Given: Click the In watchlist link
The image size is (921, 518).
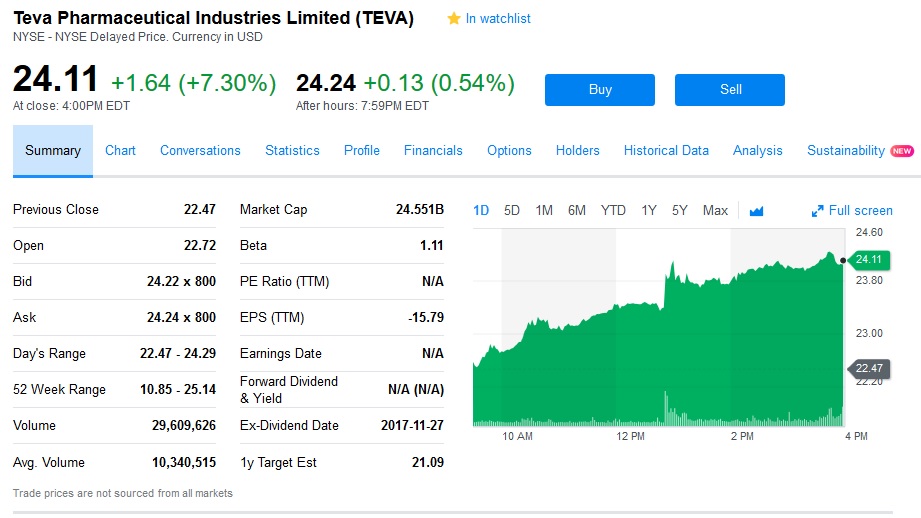Looking at the screenshot, I should 498,19.
